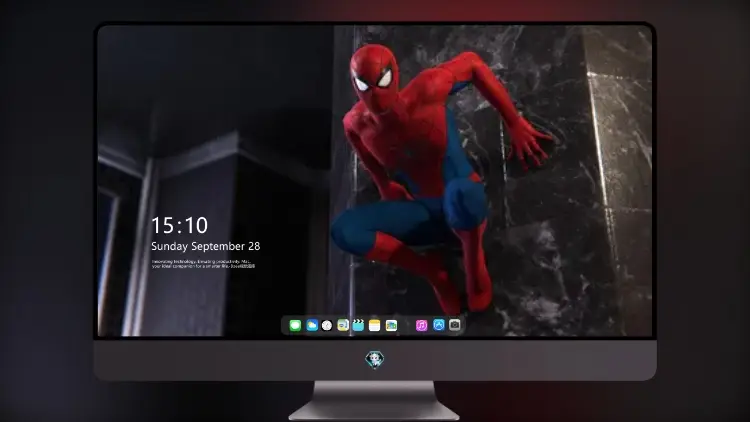Open the Clock app in dock

[x=327, y=325]
